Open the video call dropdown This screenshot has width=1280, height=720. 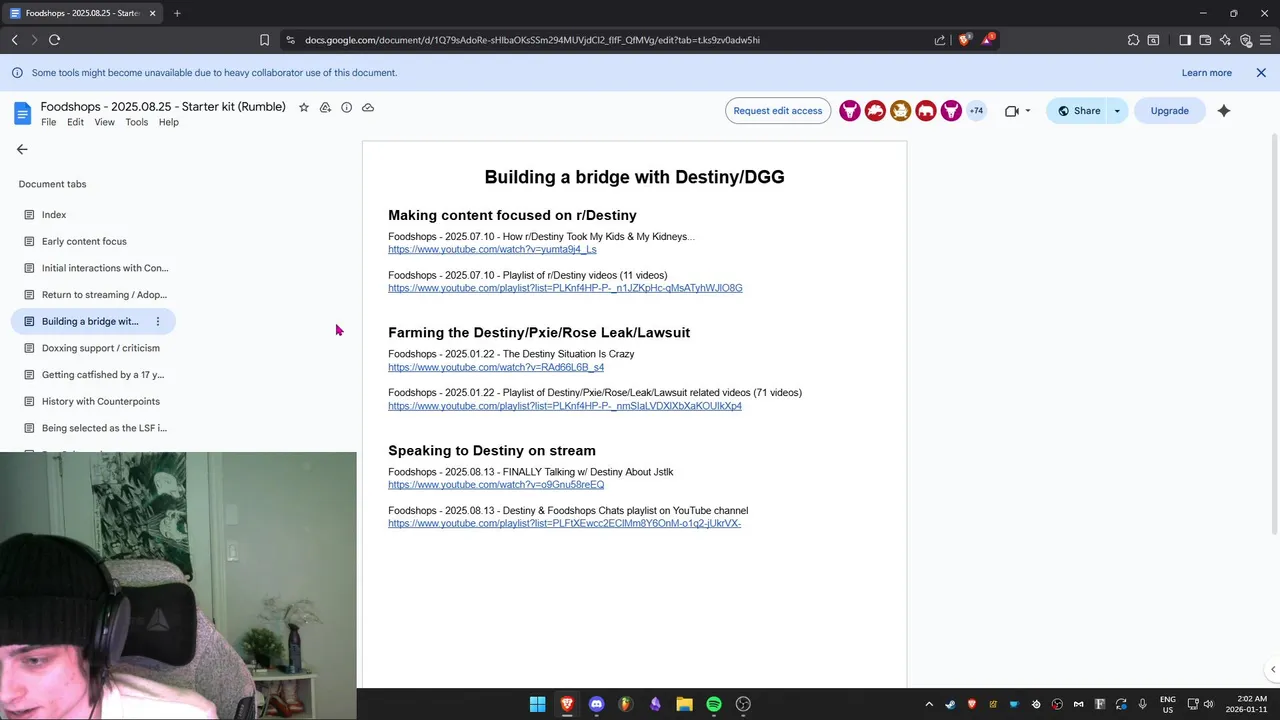click(x=1028, y=111)
